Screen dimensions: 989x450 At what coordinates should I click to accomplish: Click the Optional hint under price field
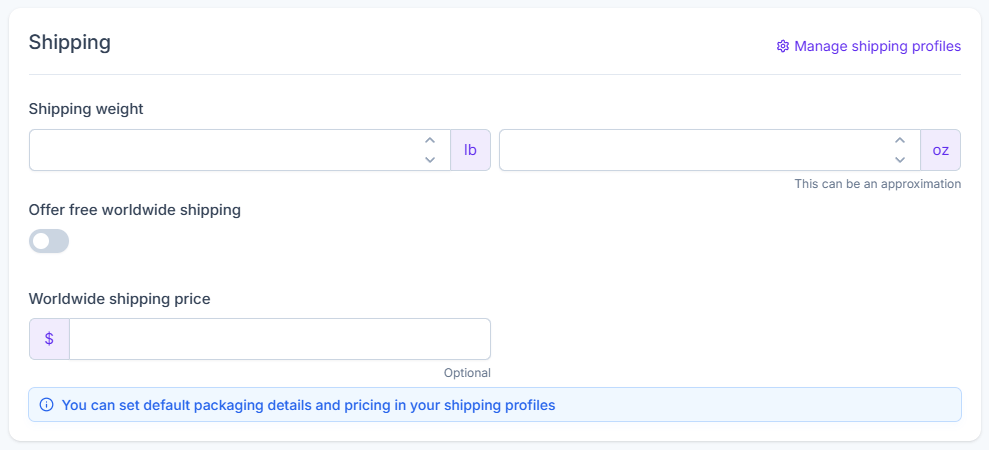click(467, 373)
